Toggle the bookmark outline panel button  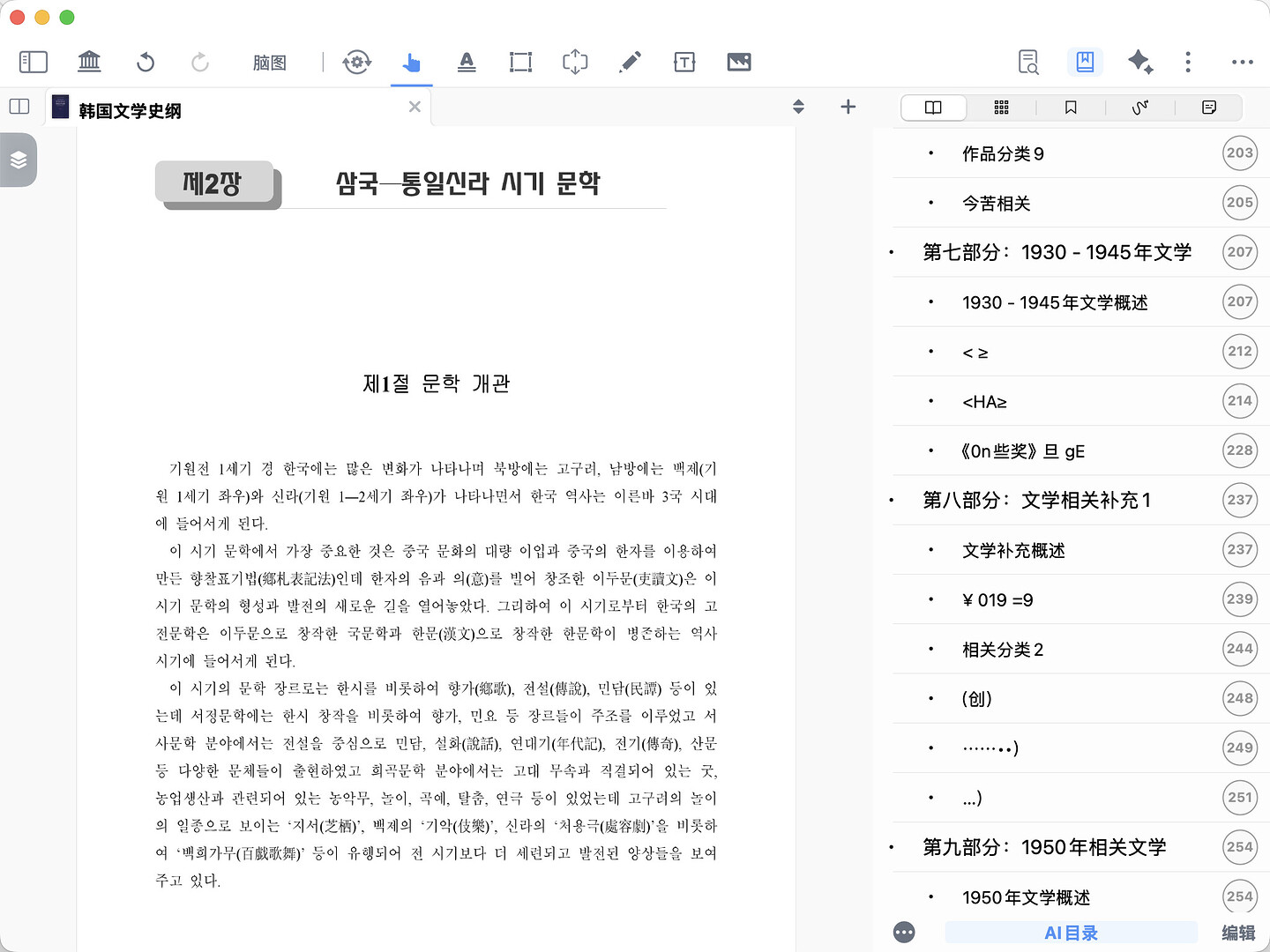click(x=1085, y=62)
